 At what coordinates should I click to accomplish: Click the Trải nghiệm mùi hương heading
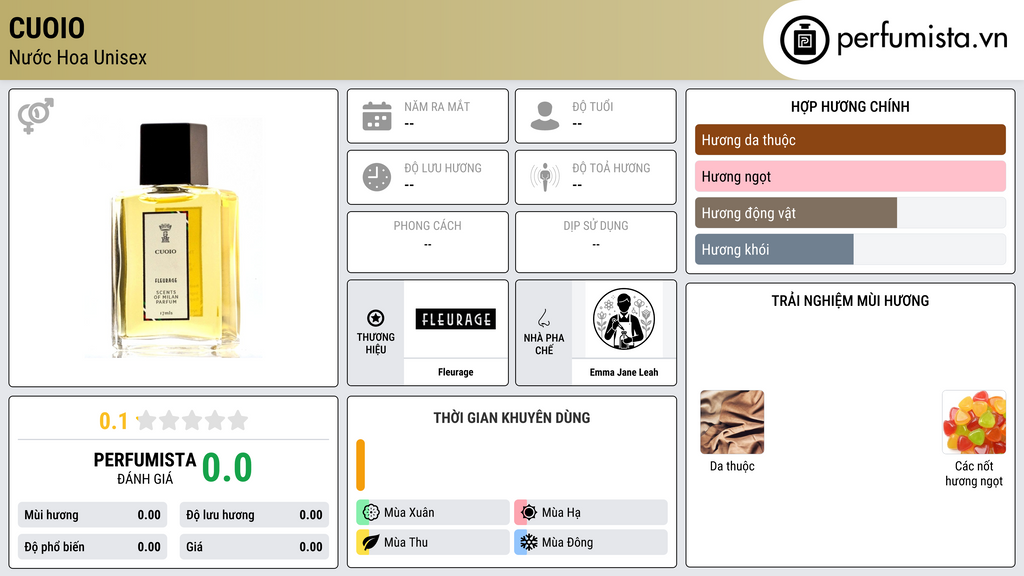(x=850, y=301)
